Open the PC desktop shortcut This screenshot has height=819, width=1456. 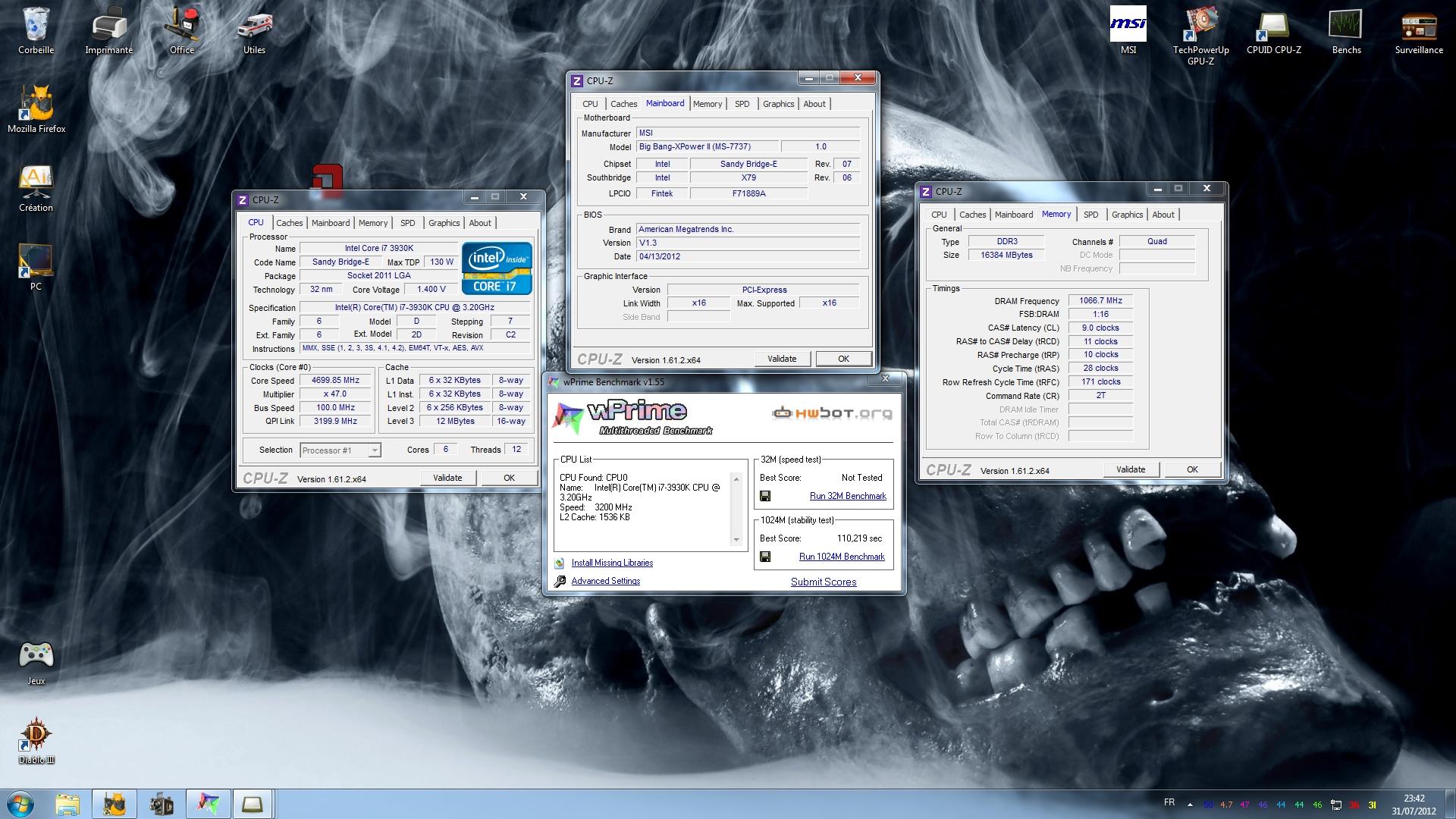pyautogui.click(x=36, y=268)
